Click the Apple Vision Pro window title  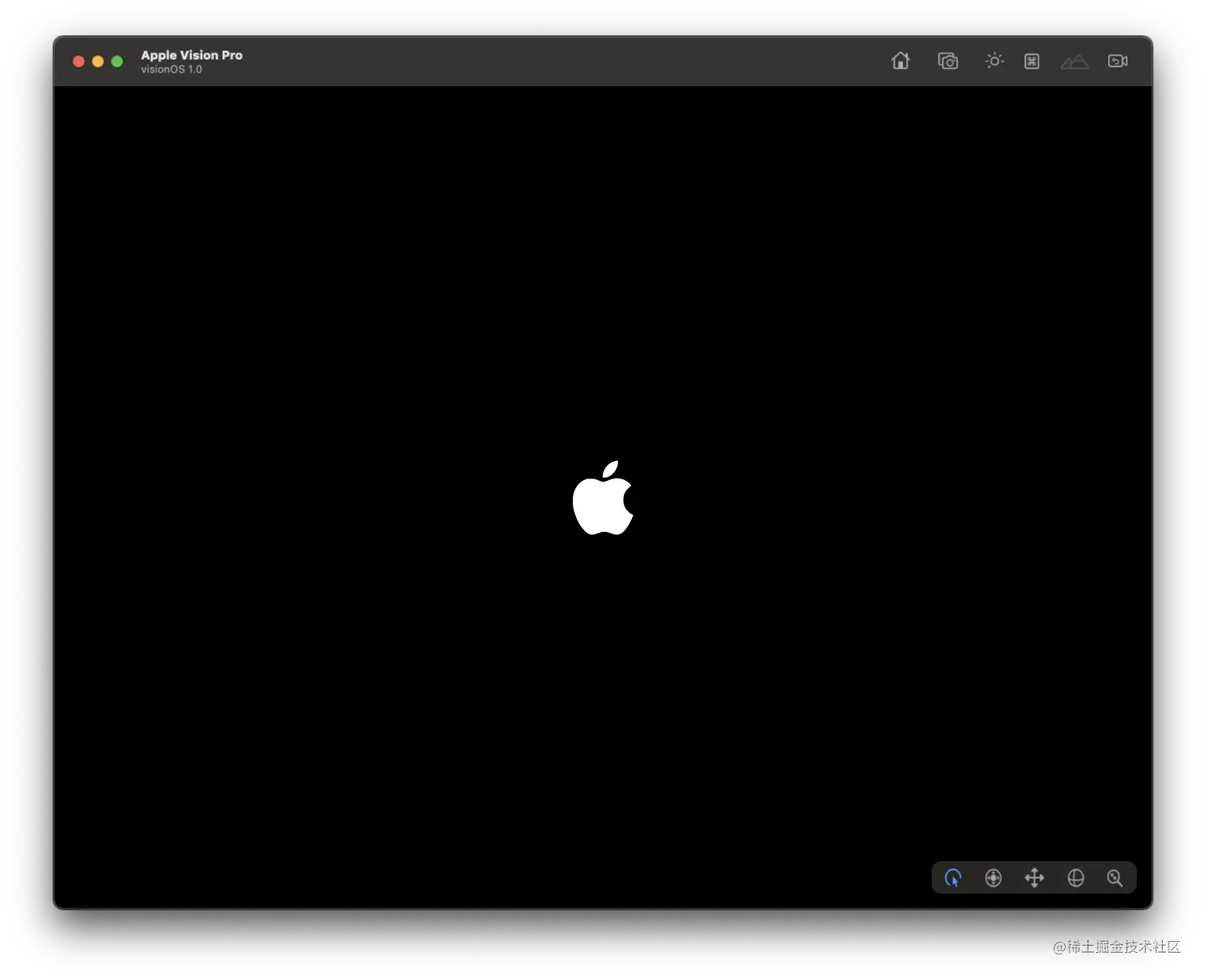click(191, 55)
